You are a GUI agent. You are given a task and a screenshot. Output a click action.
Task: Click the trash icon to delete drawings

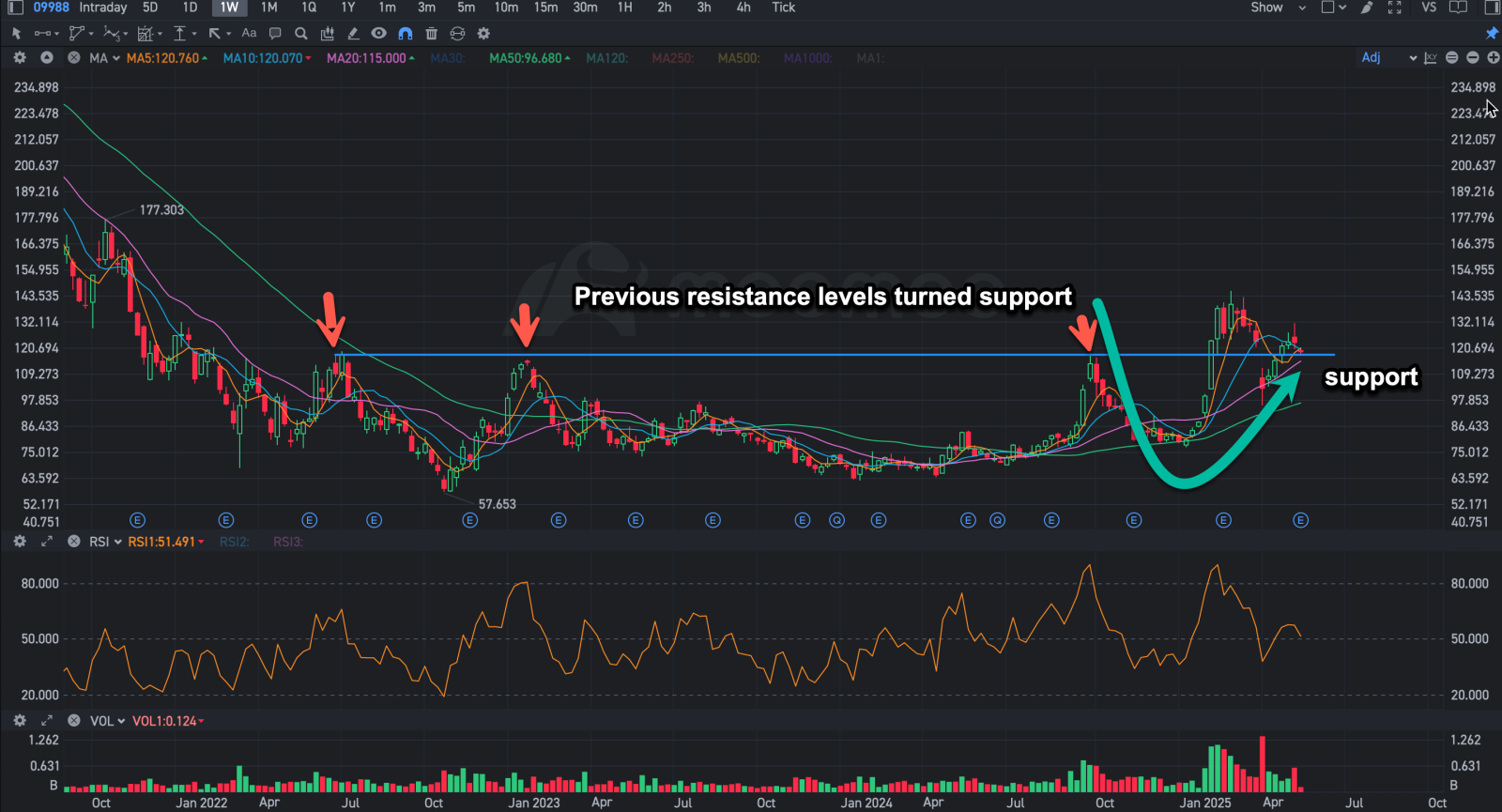[432, 34]
